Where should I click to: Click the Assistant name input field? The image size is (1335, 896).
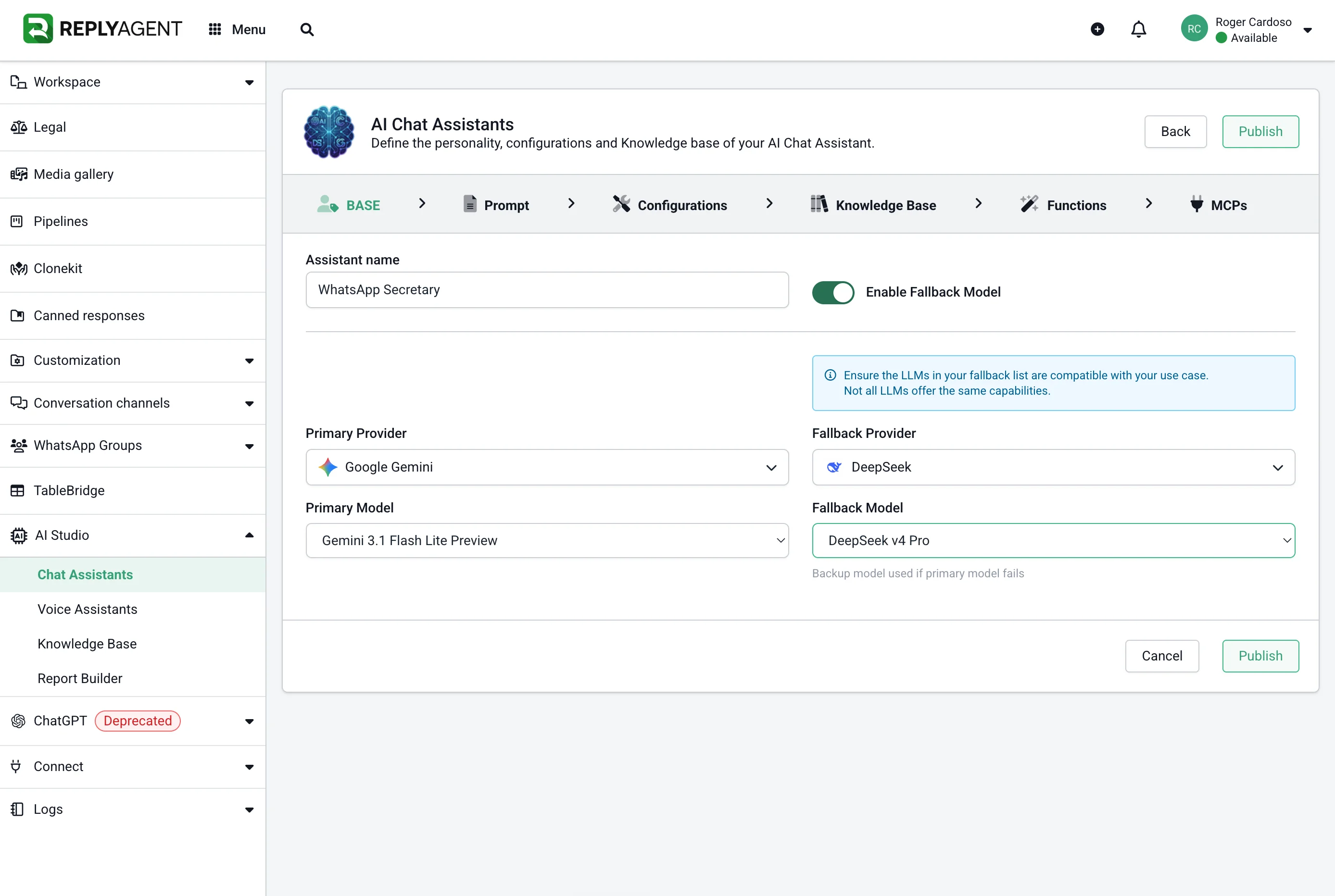point(547,290)
